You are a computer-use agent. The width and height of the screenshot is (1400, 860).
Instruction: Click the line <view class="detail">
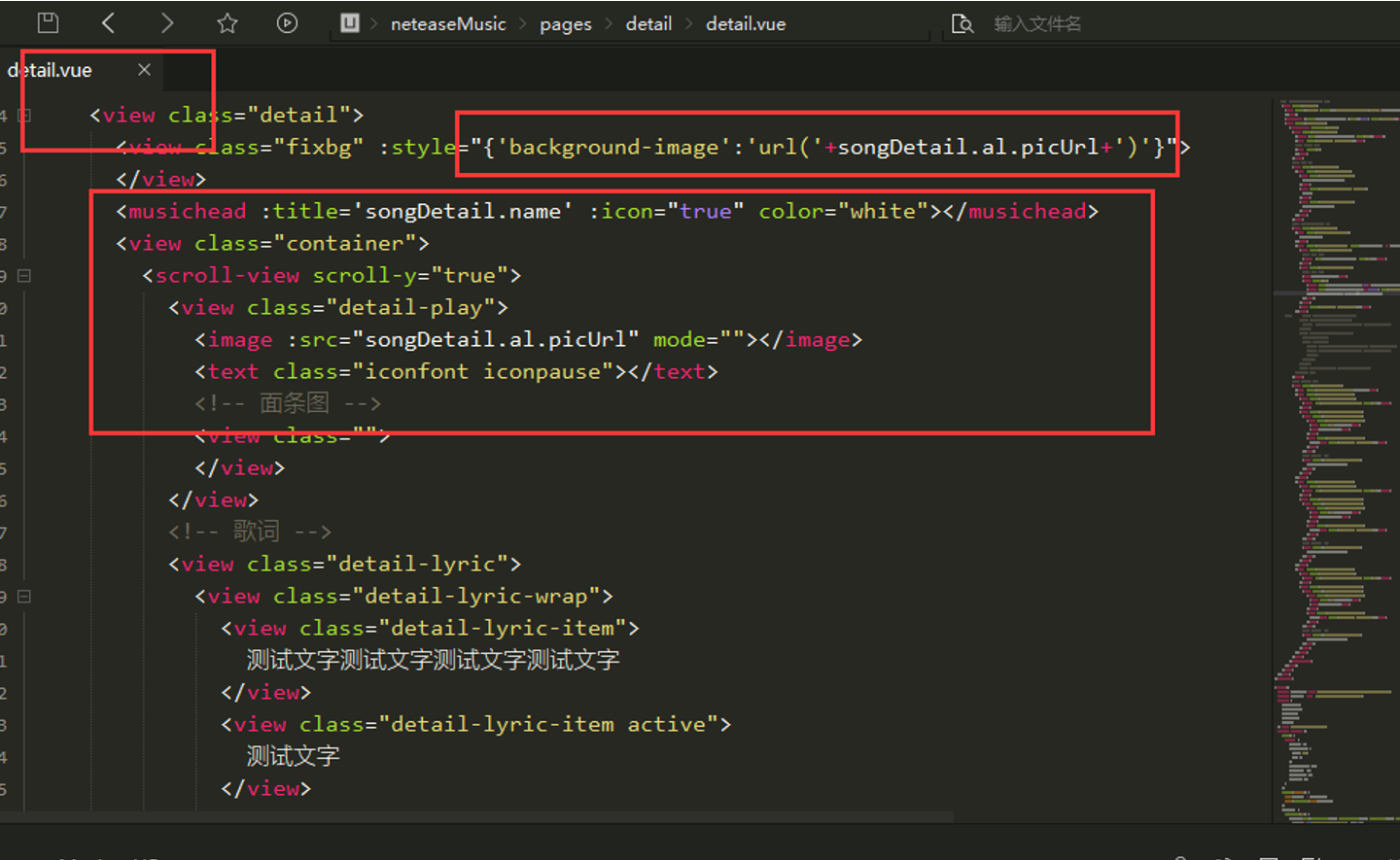pyautogui.click(x=227, y=115)
